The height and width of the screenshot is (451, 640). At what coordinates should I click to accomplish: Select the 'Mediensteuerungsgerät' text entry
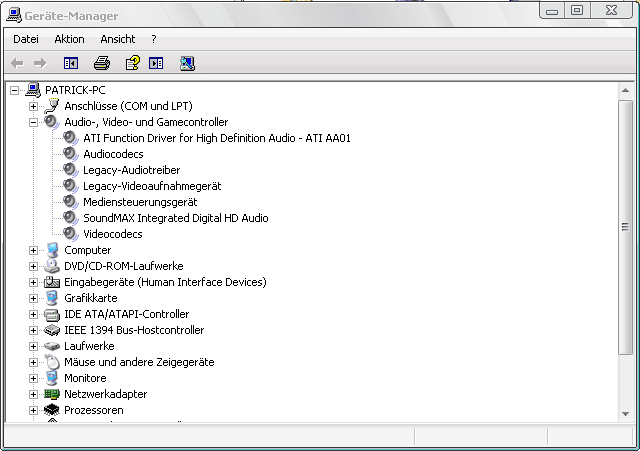coord(140,202)
